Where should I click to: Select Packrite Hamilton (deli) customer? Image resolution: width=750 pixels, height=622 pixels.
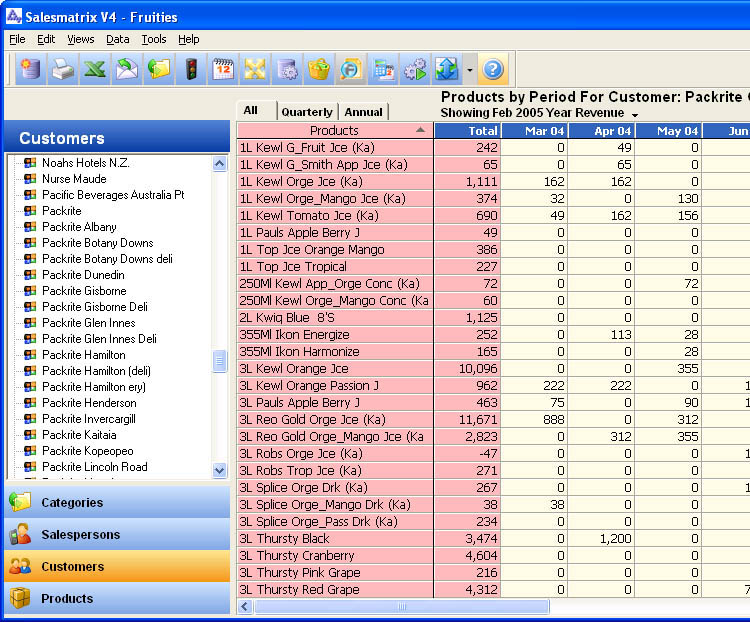coord(96,371)
